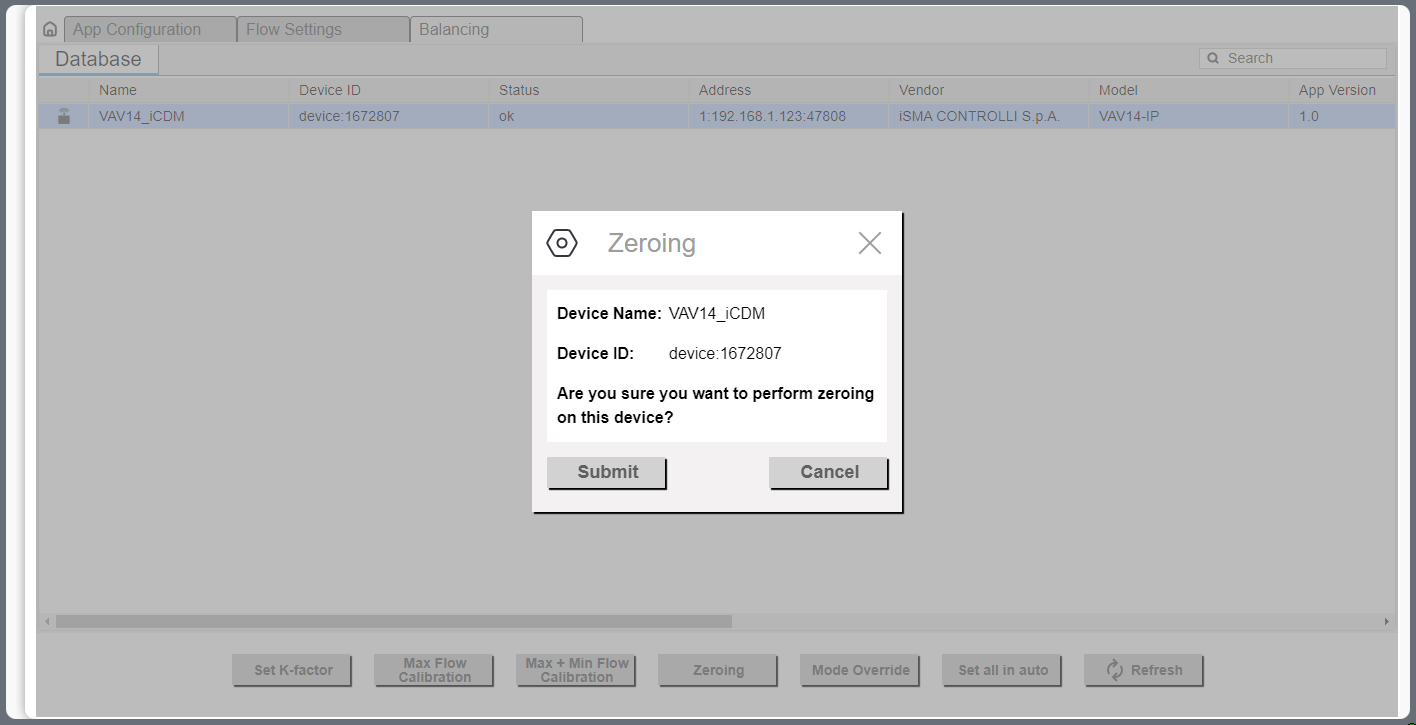This screenshot has width=1416, height=725.
Task: Cancel the zeroing dialog
Action: (x=828, y=472)
